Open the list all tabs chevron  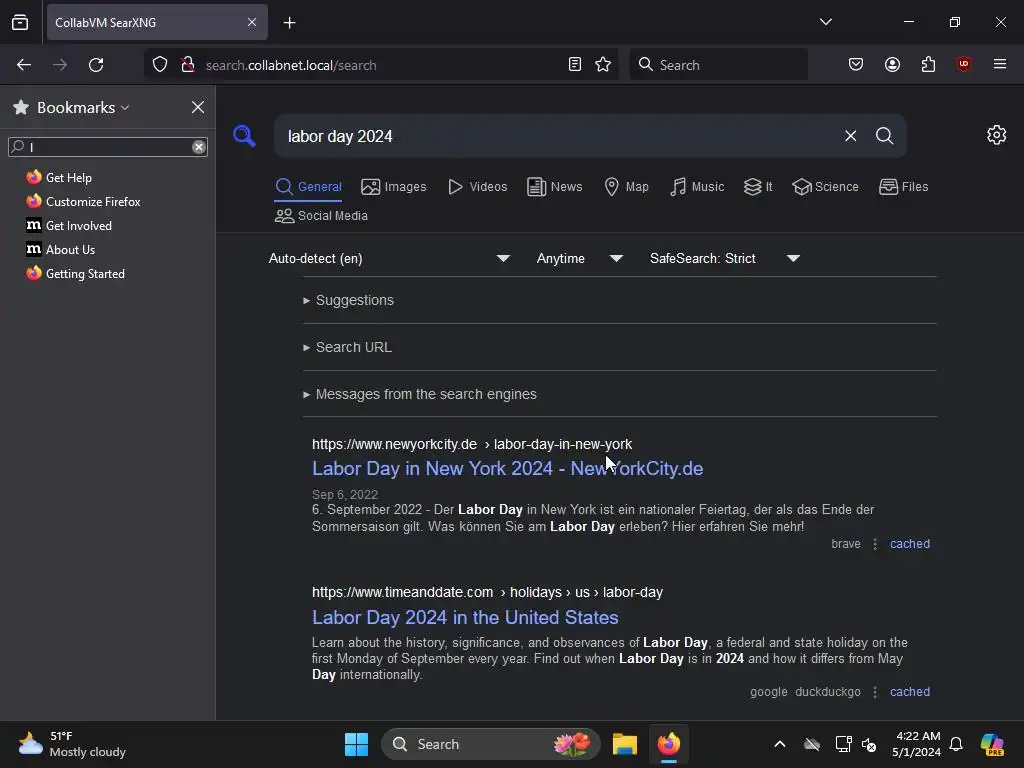(x=825, y=22)
